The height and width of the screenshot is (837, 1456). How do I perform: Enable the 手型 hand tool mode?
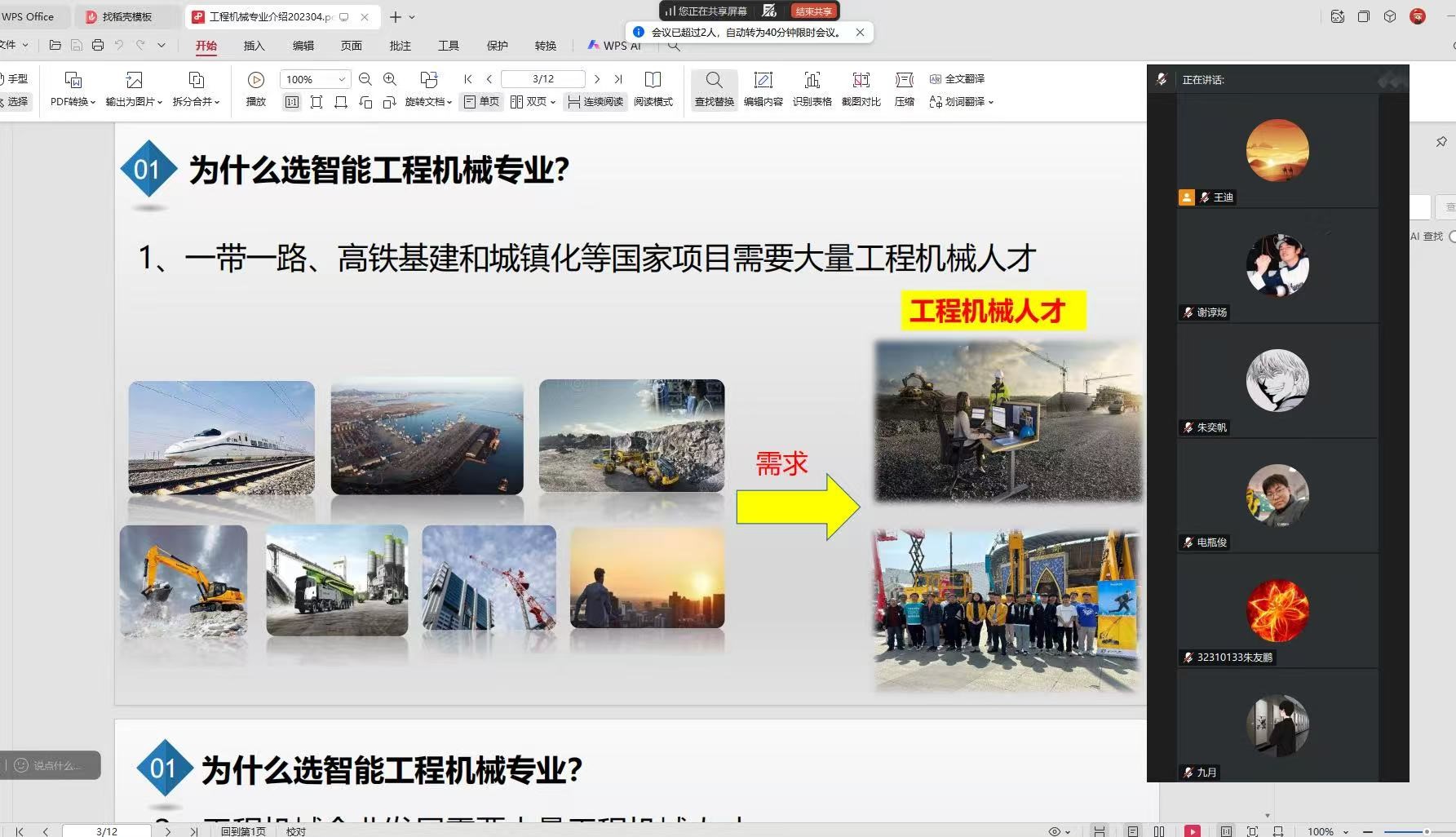click(x=15, y=79)
